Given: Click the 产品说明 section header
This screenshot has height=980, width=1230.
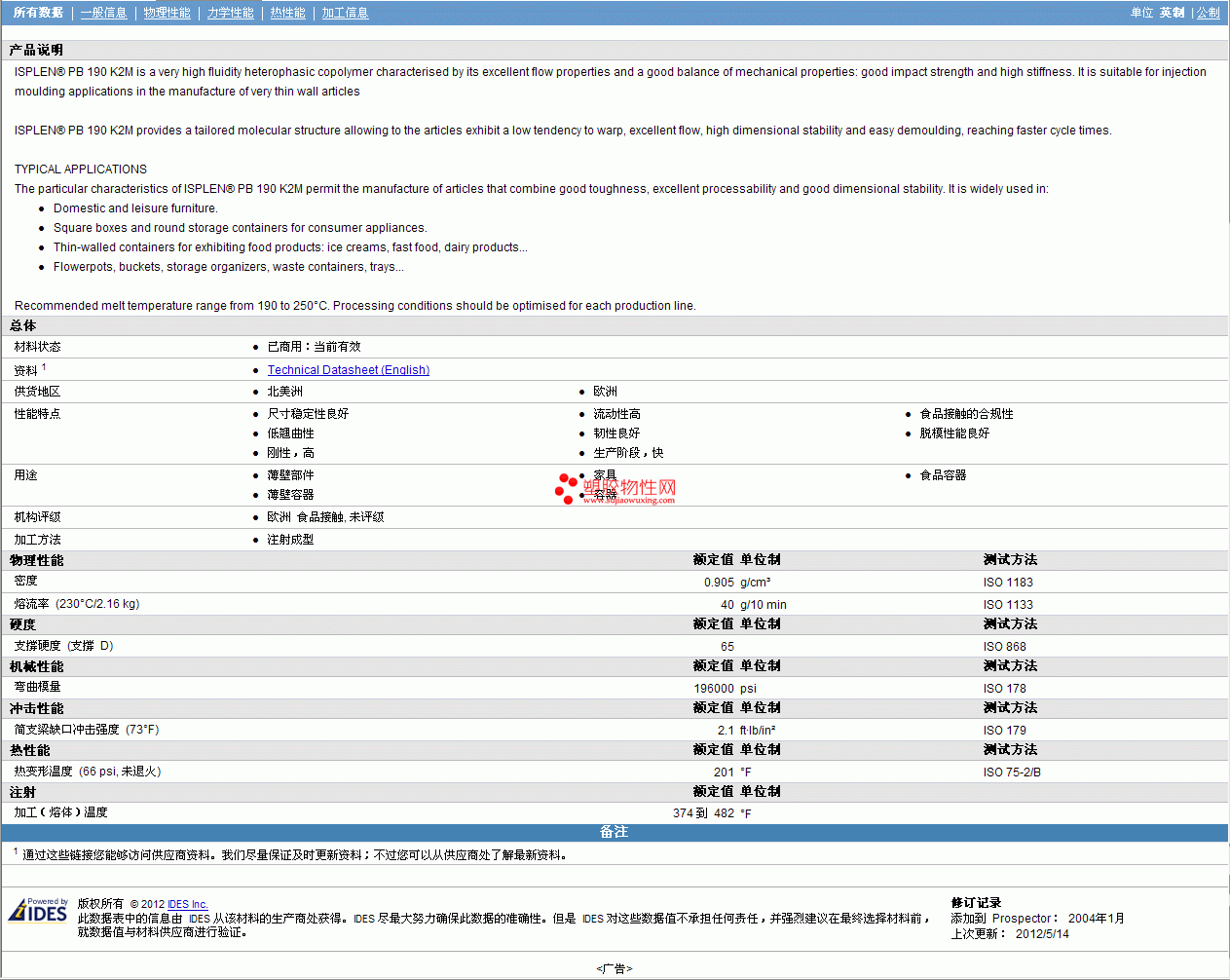Looking at the screenshot, I should click(36, 50).
